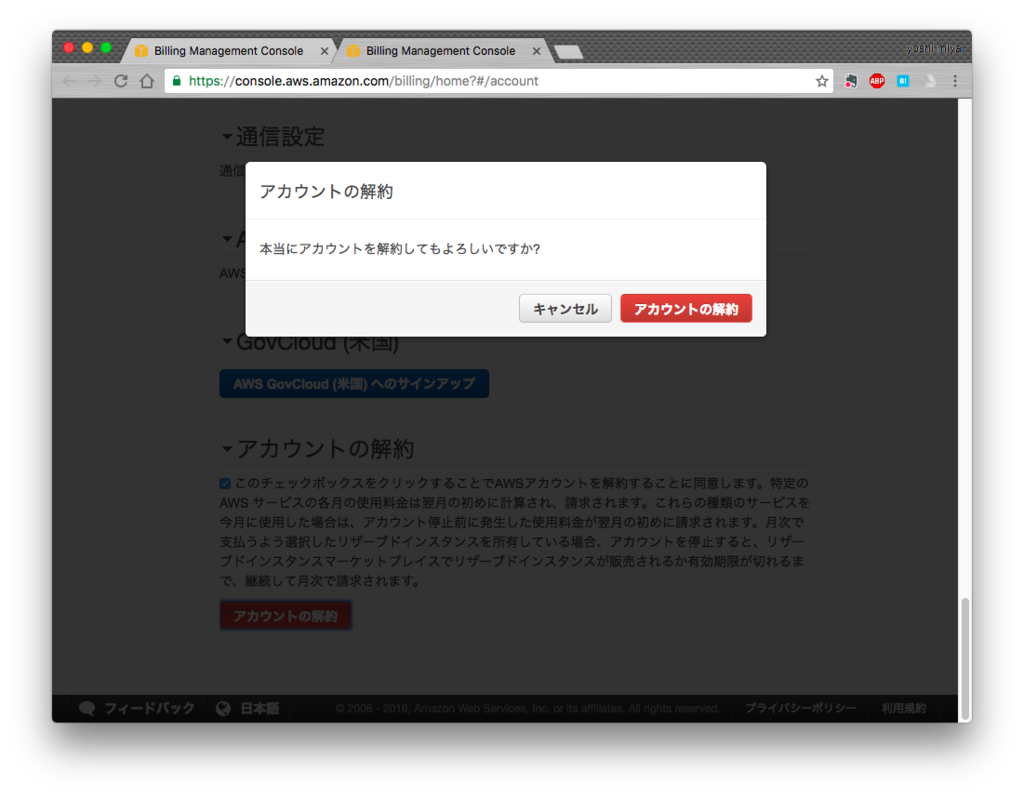Image resolution: width=1024 pixels, height=797 pixels.
Task: Close the second Billing Management Console tab
Action: pyautogui.click(x=536, y=51)
